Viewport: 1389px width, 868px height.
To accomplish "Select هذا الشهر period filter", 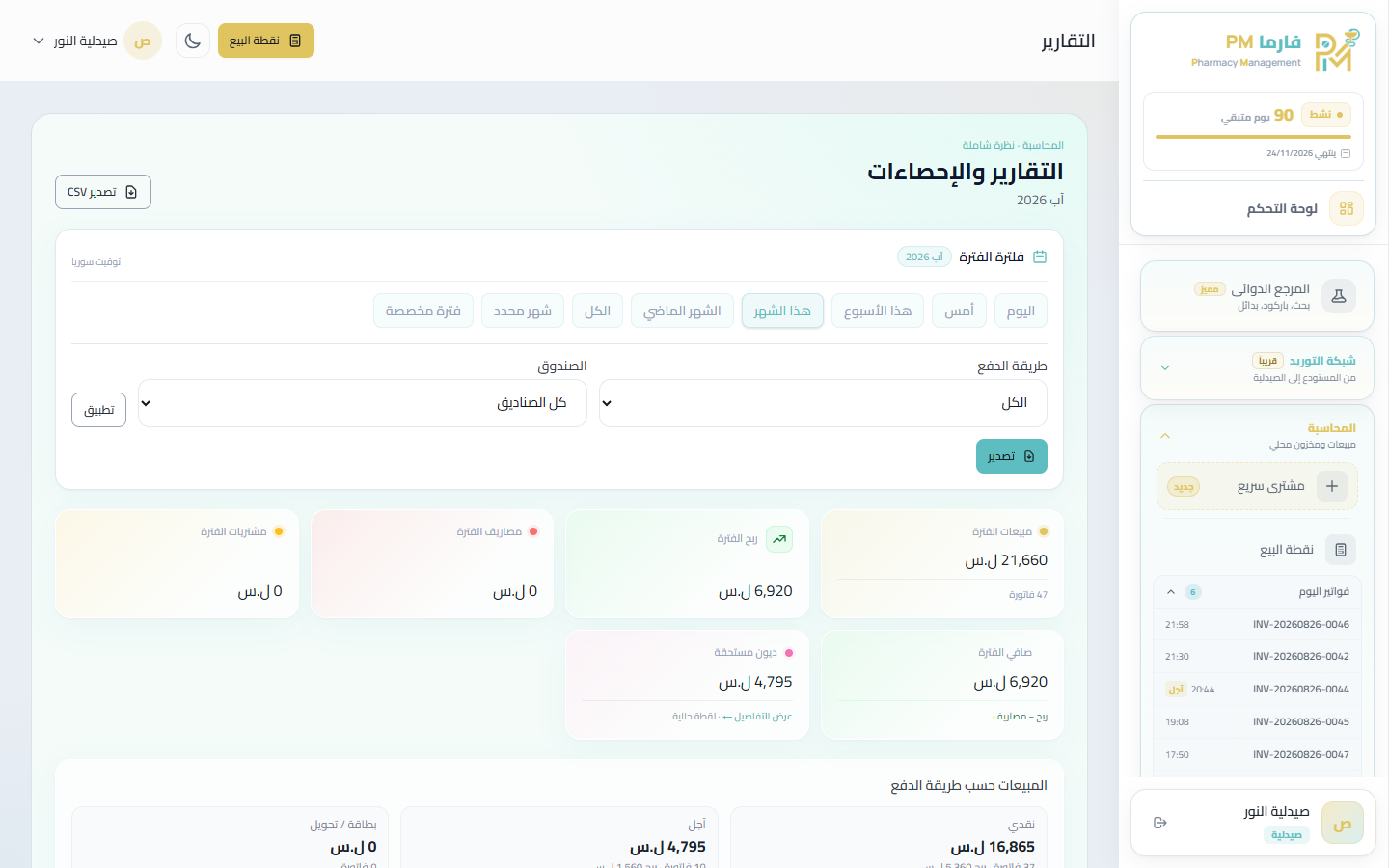I will [x=782, y=311].
